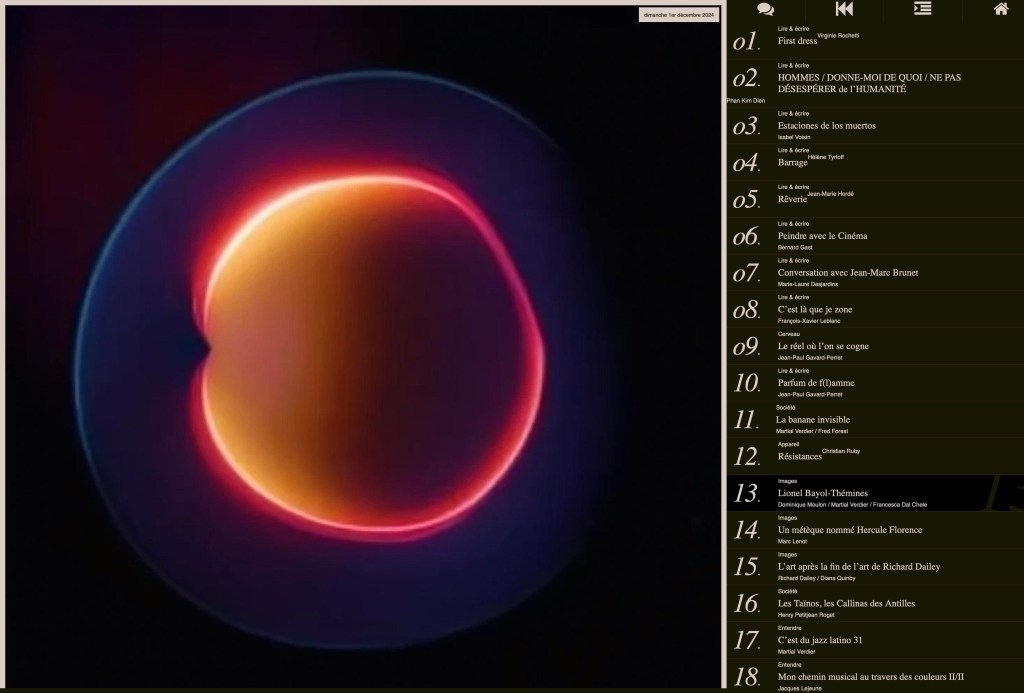Image resolution: width=1024 pixels, height=693 pixels.
Task: Open 'Conversation avec Jean-Marc Brunet'
Action: 847,272
